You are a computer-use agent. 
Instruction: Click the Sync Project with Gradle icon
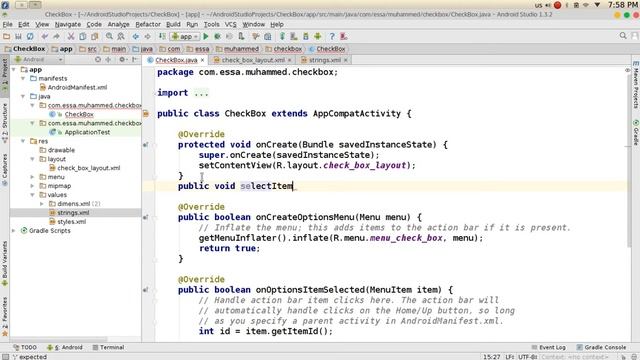282,36
